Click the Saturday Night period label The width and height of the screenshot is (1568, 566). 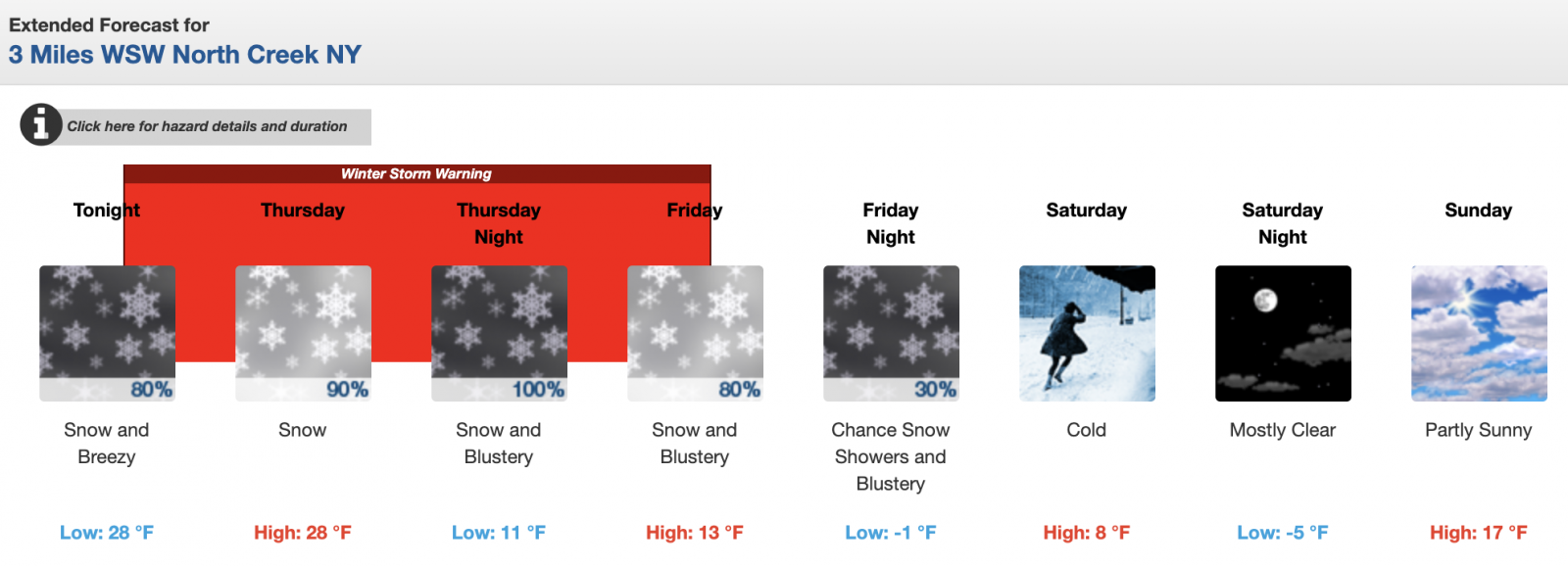pyautogui.click(x=1283, y=223)
